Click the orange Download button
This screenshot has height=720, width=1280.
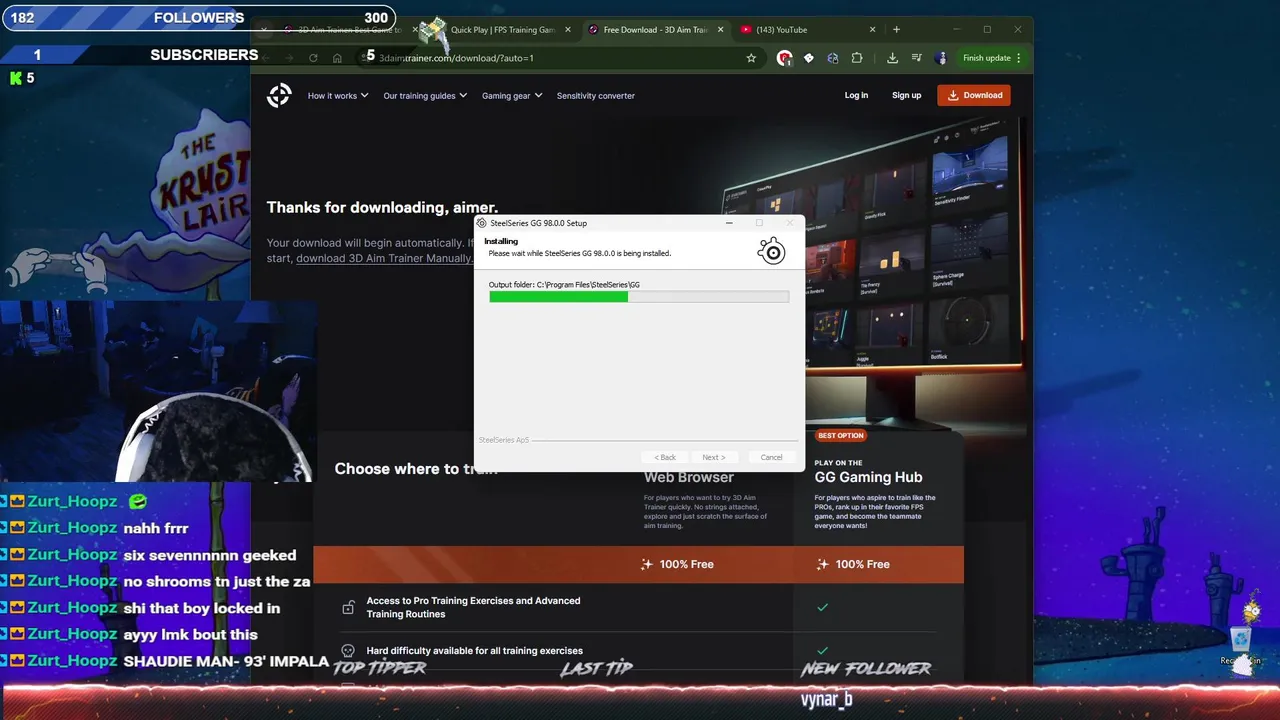pos(974,95)
